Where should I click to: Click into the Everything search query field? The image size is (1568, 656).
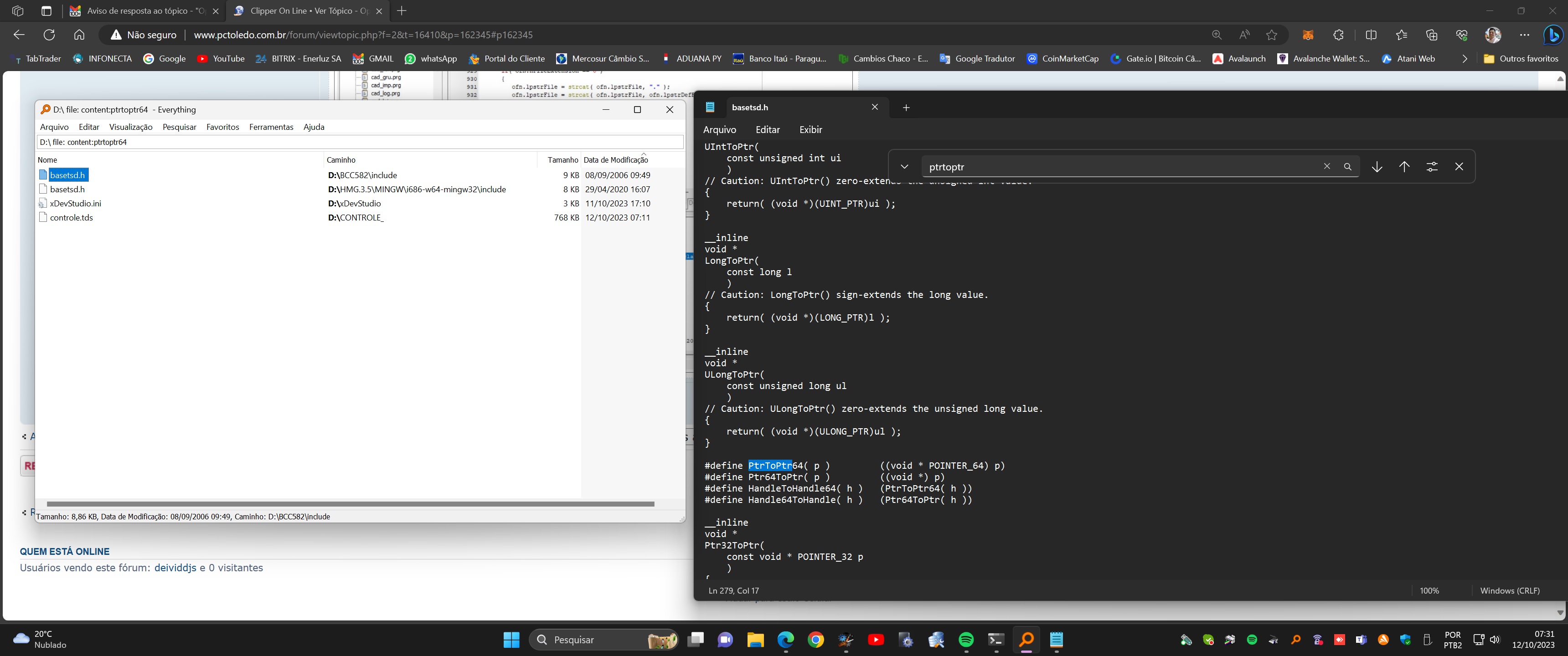point(359,143)
